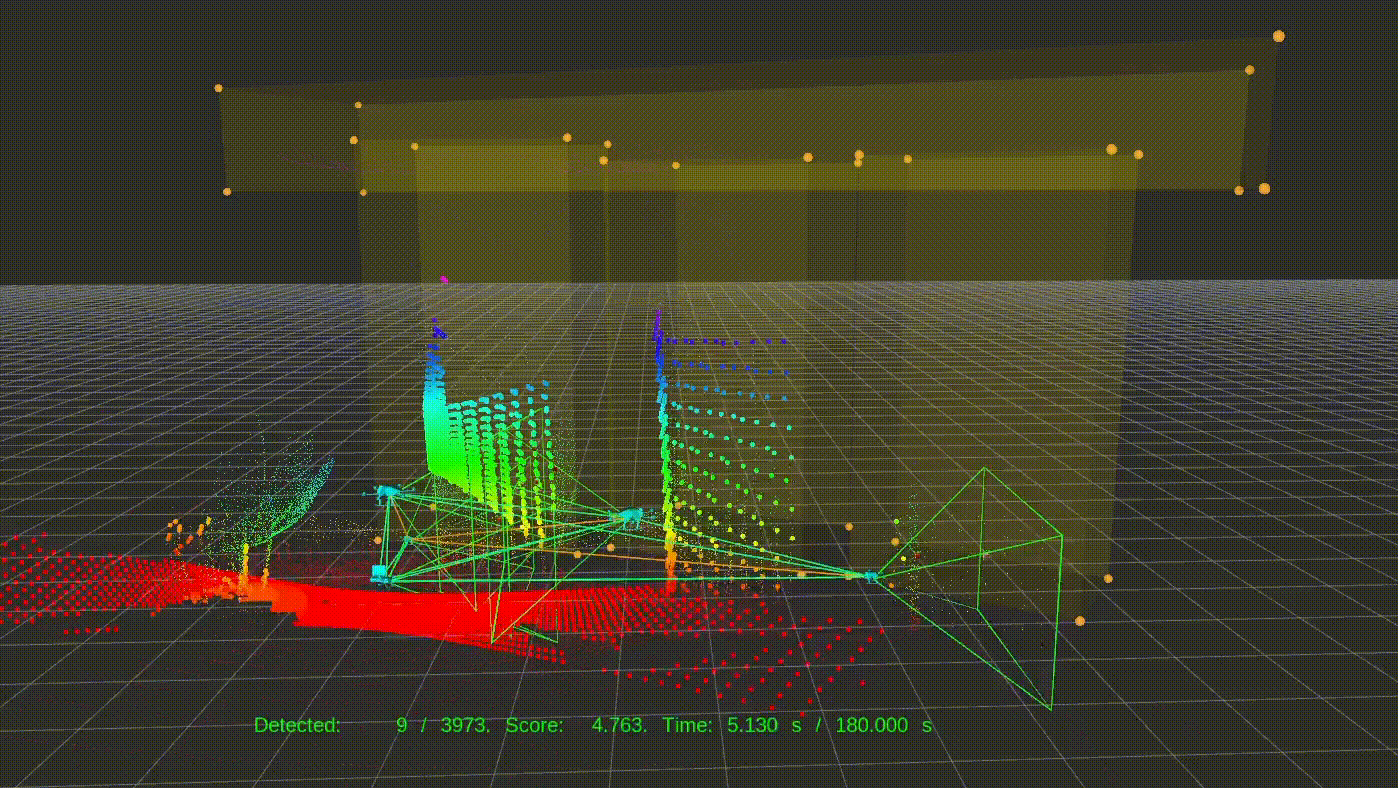Viewport: 1398px width, 788px height.
Task: Click the "Score:" status label
Action: [534, 725]
